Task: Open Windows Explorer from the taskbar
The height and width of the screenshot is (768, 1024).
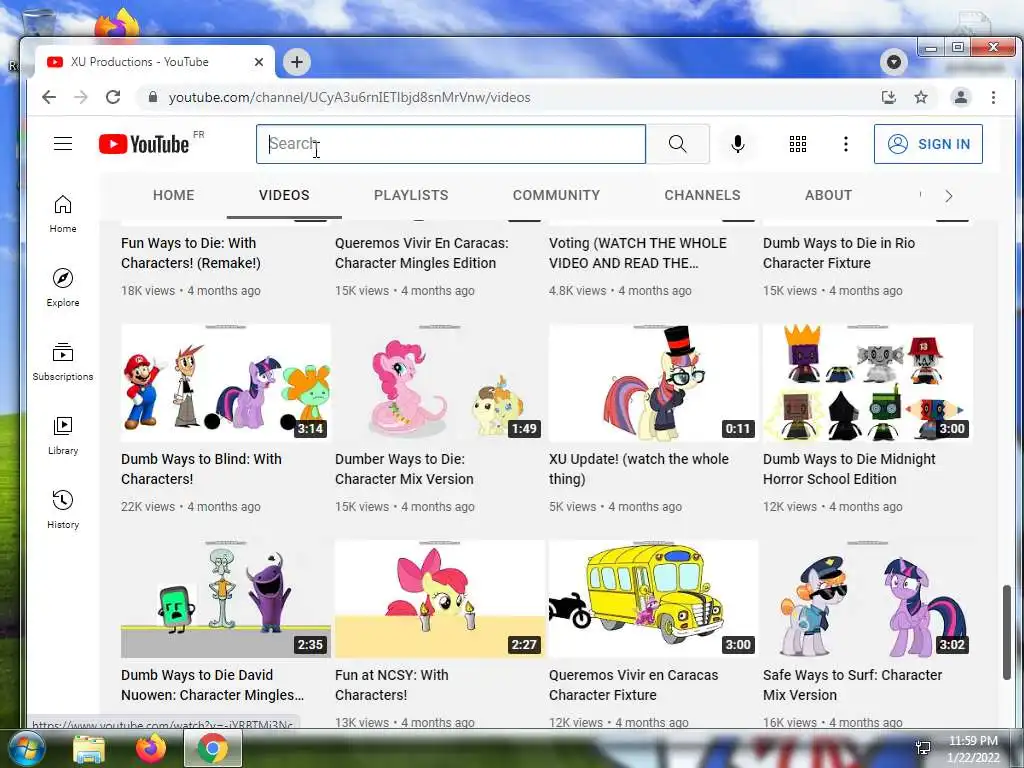Action: [89, 749]
